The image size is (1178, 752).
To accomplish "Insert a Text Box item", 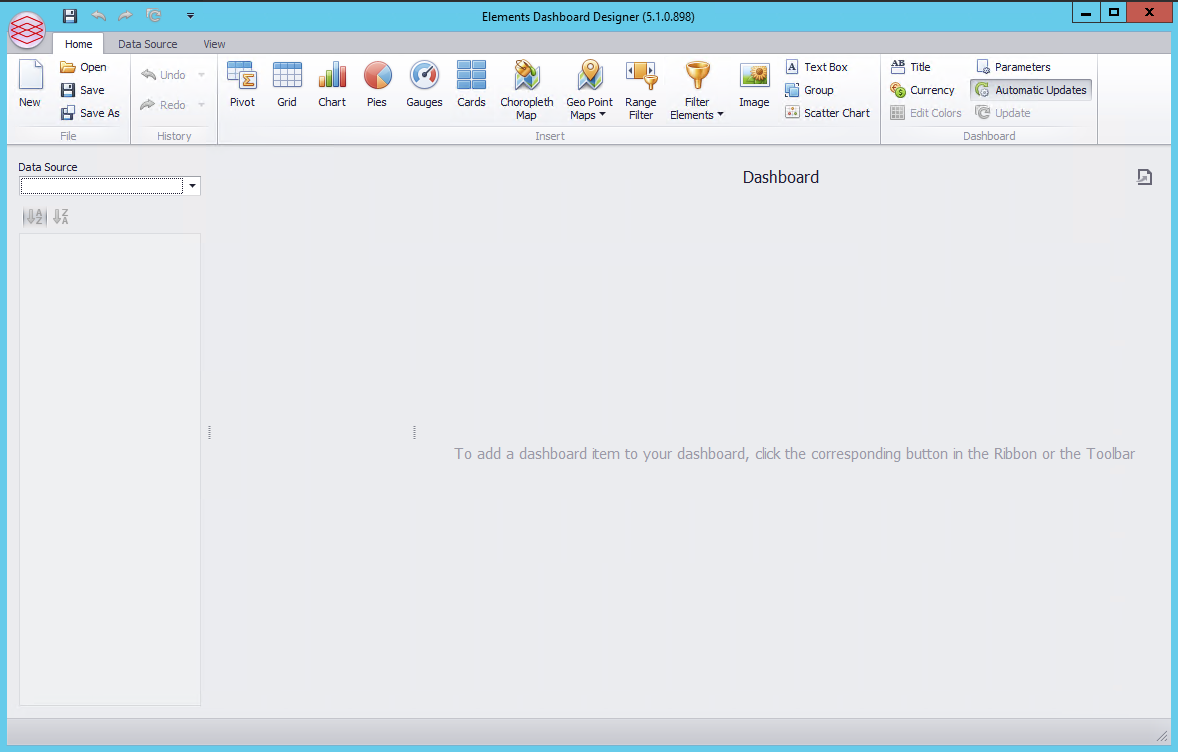I will [x=817, y=67].
